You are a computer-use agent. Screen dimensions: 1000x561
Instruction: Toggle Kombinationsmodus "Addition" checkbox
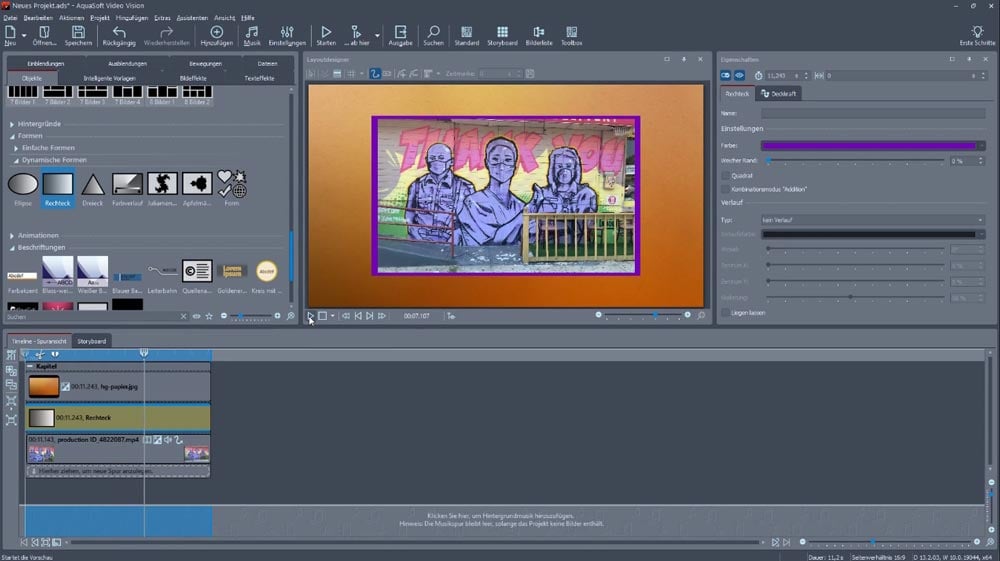click(x=726, y=189)
